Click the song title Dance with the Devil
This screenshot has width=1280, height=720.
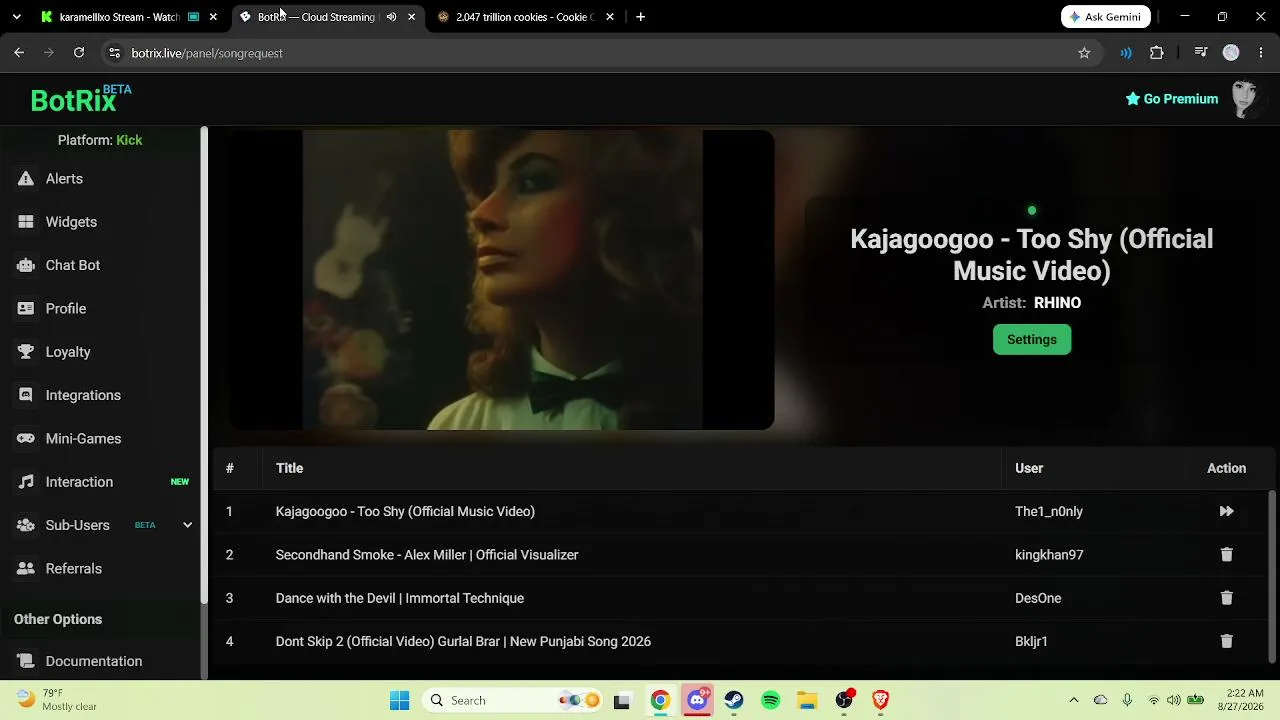(x=400, y=598)
